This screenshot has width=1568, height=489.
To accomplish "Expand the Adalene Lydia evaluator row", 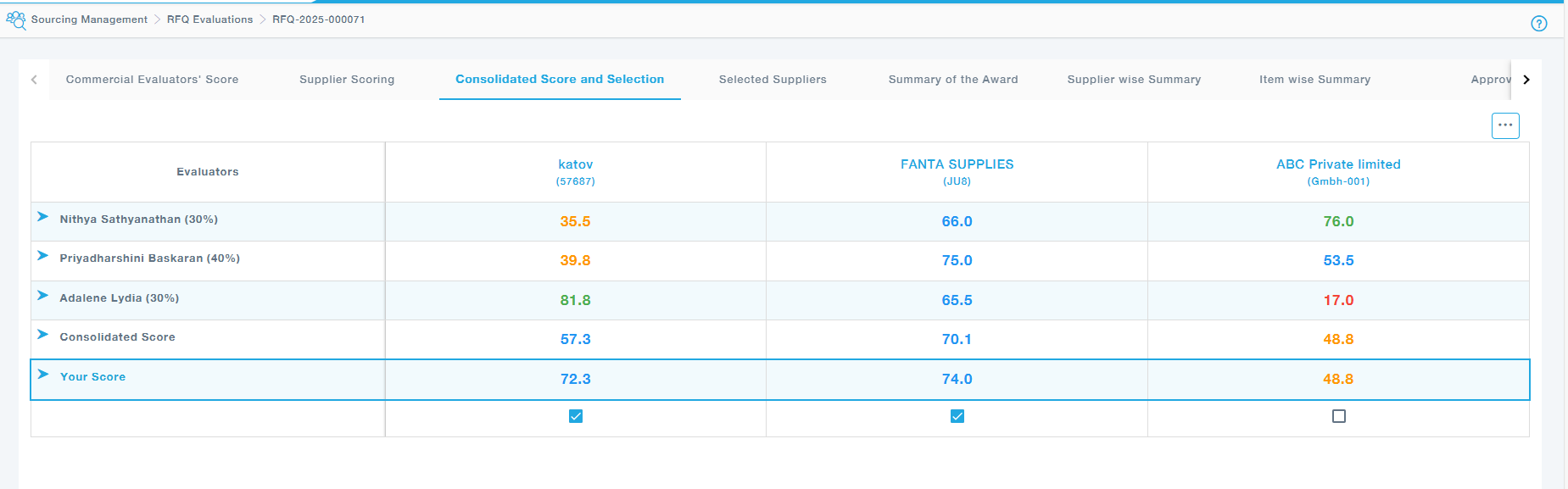I will [x=43, y=296].
